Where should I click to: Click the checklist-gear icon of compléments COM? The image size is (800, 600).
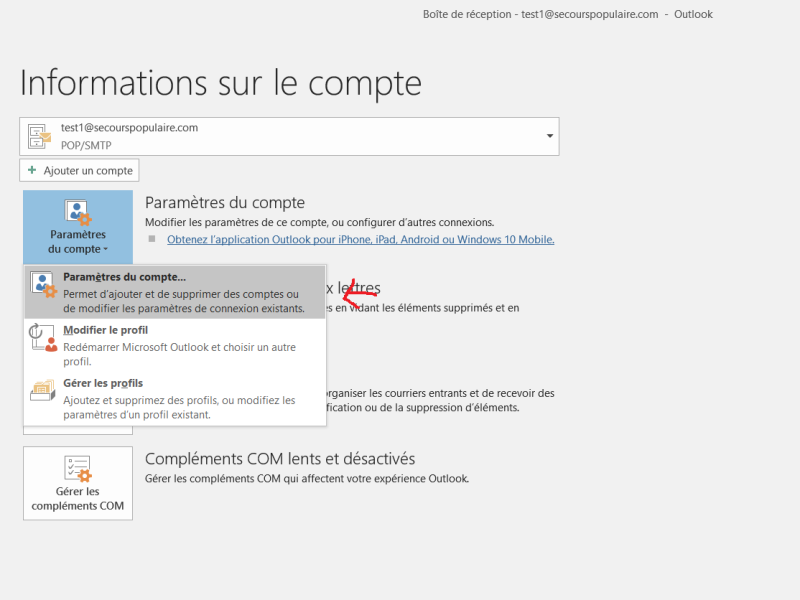tap(78, 468)
